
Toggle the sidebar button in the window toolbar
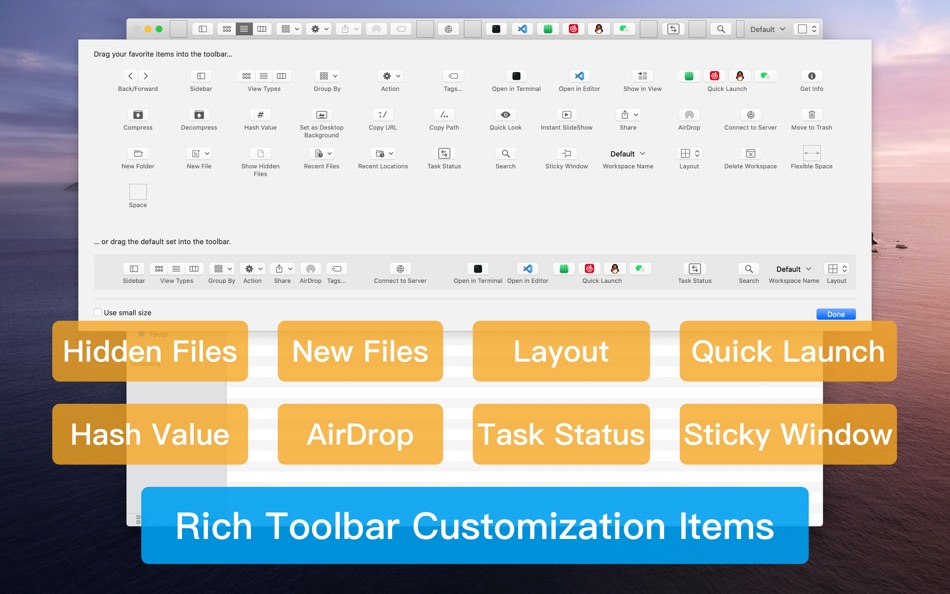point(203,28)
